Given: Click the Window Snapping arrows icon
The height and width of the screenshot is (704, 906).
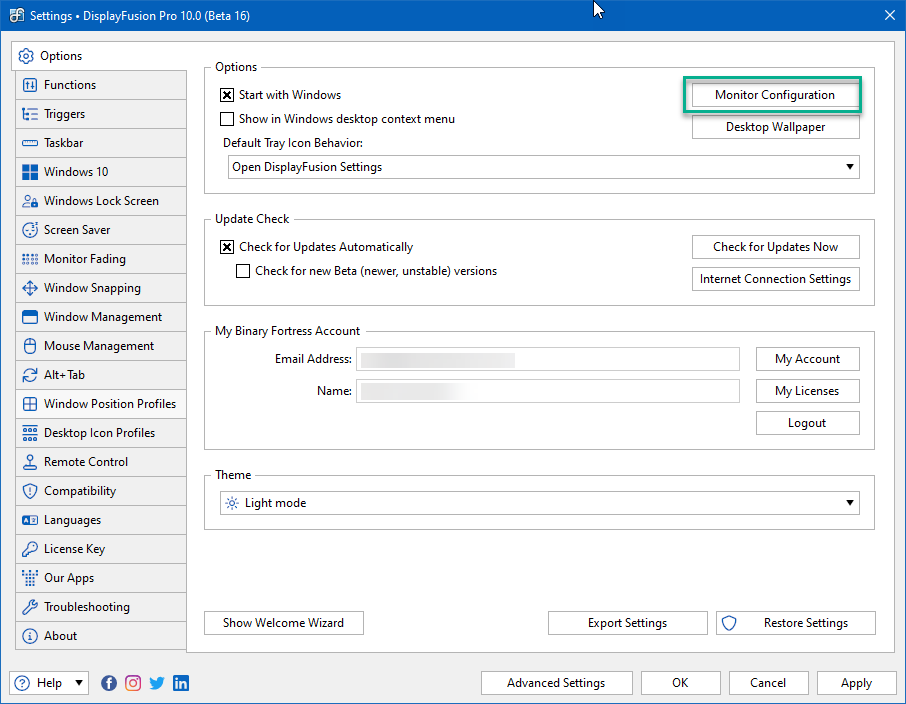Looking at the screenshot, I should pyautogui.click(x=29, y=288).
